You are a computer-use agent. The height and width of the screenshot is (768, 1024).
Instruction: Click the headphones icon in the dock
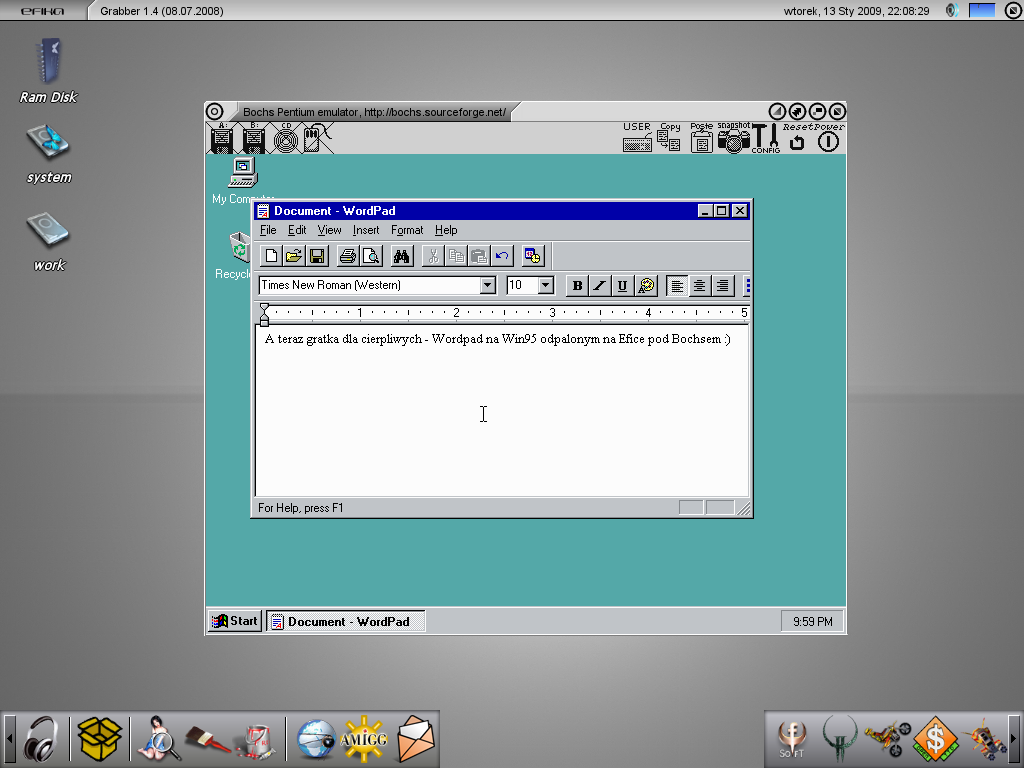42,739
